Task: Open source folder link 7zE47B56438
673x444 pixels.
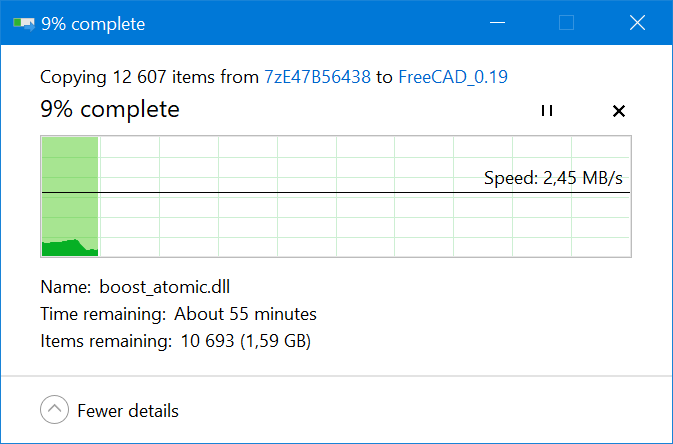Action: [x=317, y=76]
